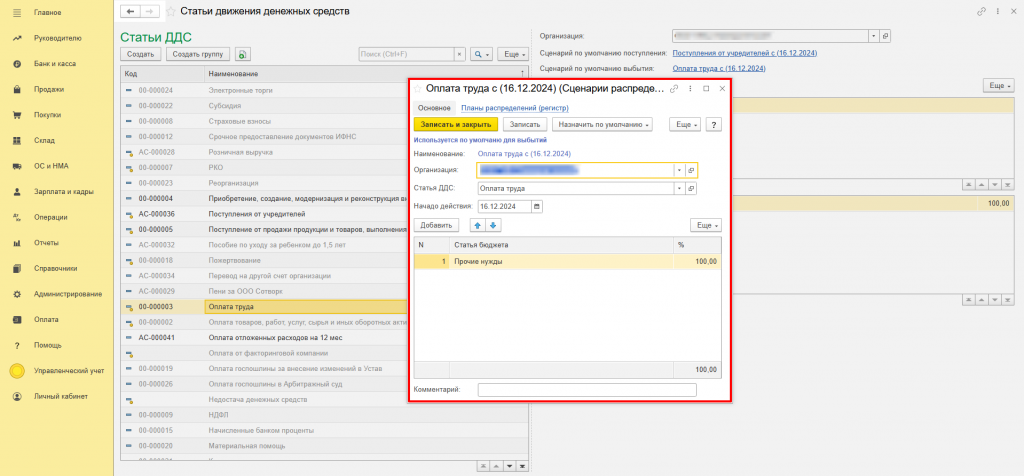This screenshot has height=476, width=1024.
Task: Add Статьи движения денежных средств to favorites
Action: (x=170, y=11)
